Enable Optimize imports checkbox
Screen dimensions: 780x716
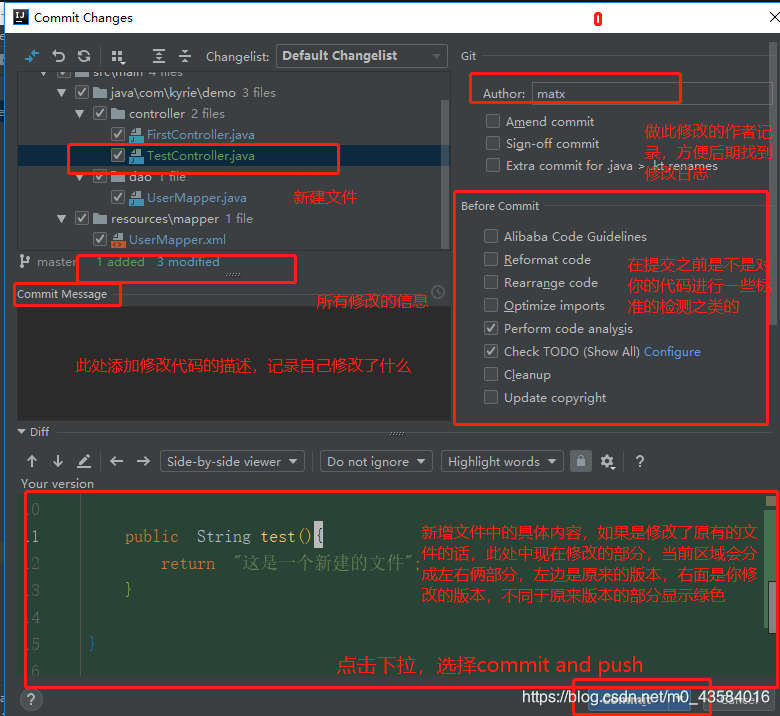click(490, 305)
